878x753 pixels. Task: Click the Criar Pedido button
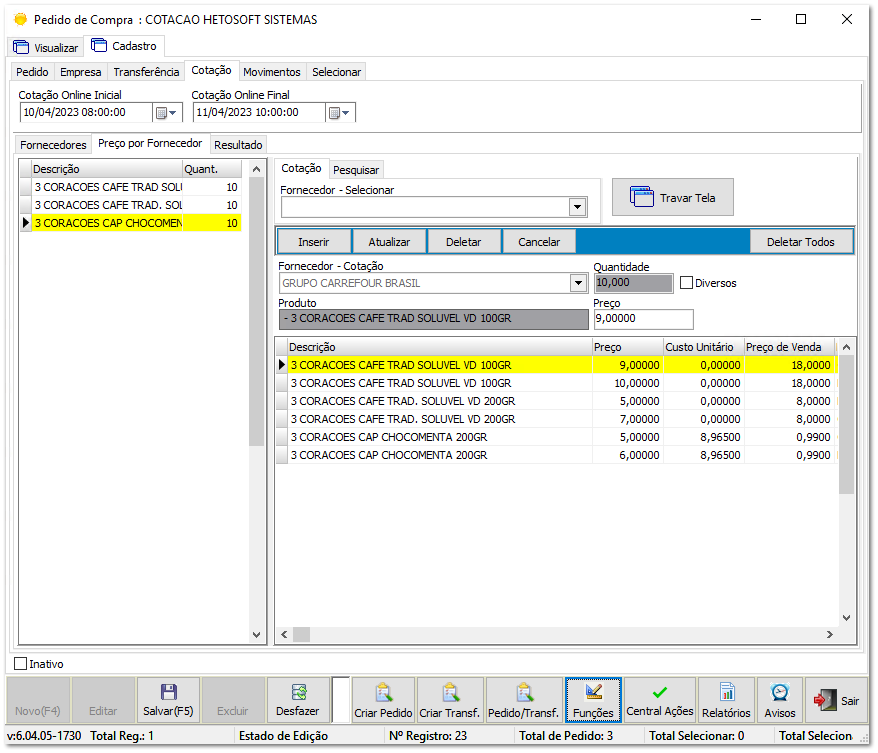click(383, 700)
